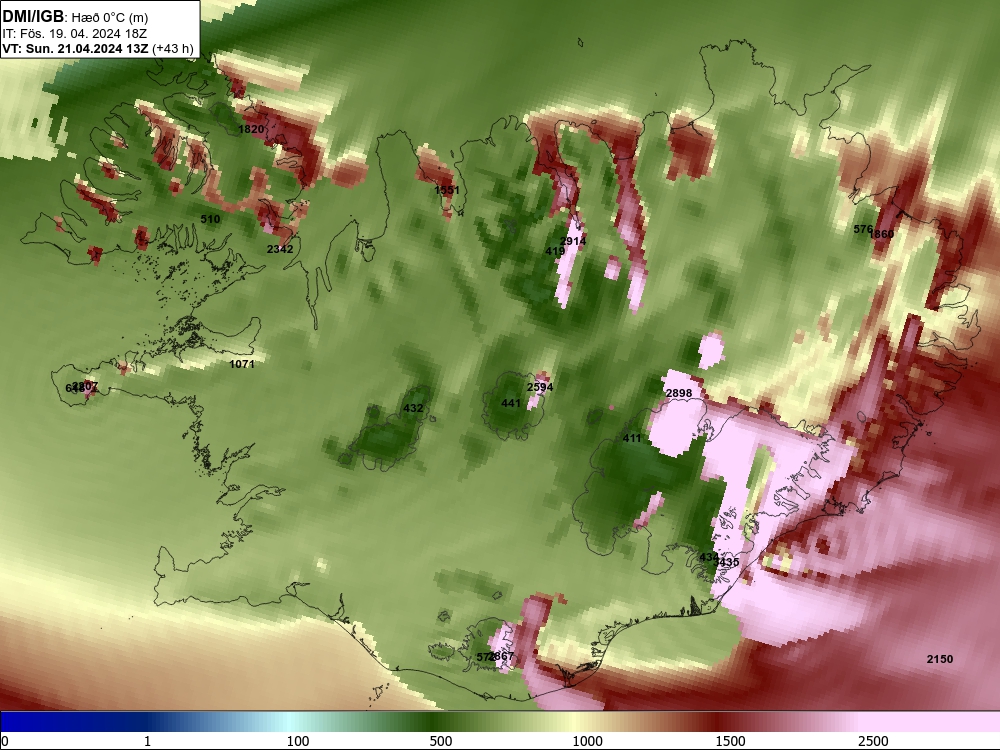Click the 100 label on the color scale
Viewport: 1000px width, 750px height.
(x=298, y=741)
